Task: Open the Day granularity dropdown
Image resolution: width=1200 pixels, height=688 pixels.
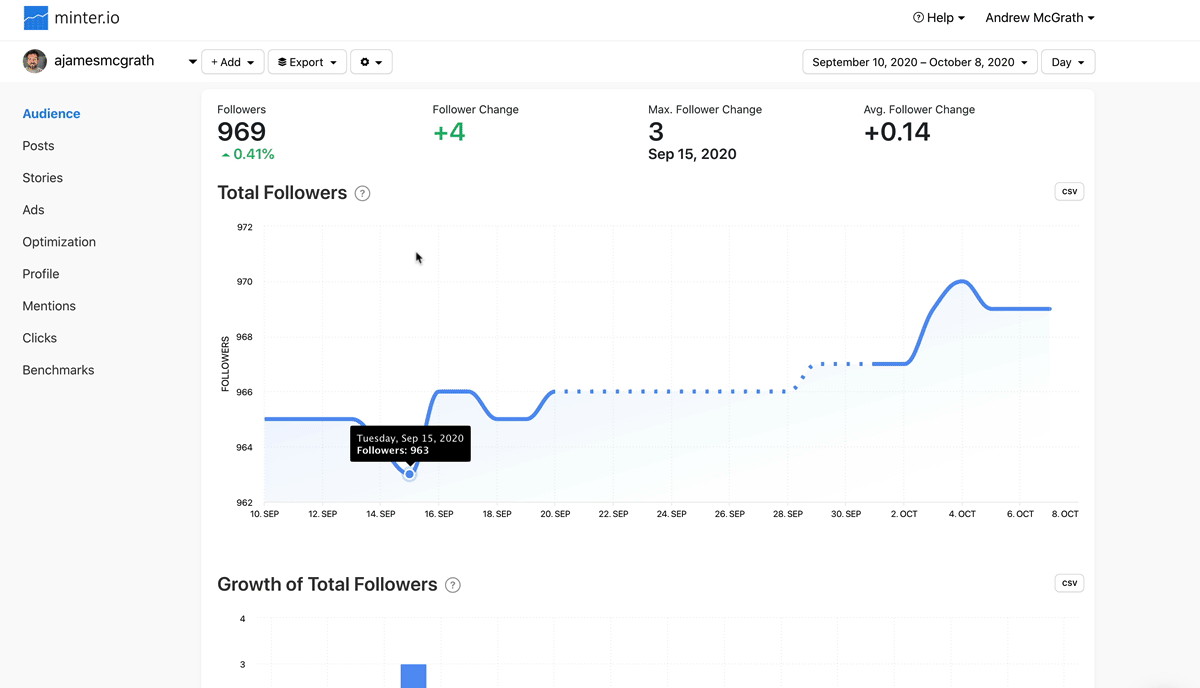Action: click(x=1068, y=62)
